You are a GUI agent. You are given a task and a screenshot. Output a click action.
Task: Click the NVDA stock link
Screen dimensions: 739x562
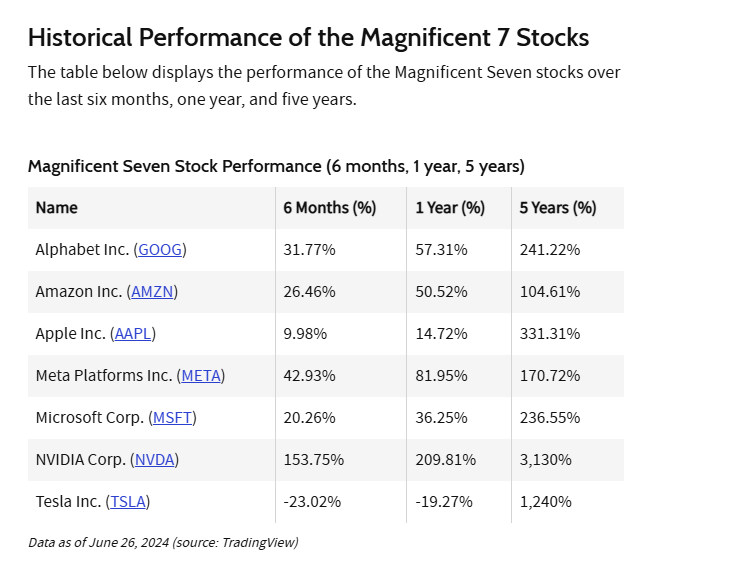pos(154,460)
